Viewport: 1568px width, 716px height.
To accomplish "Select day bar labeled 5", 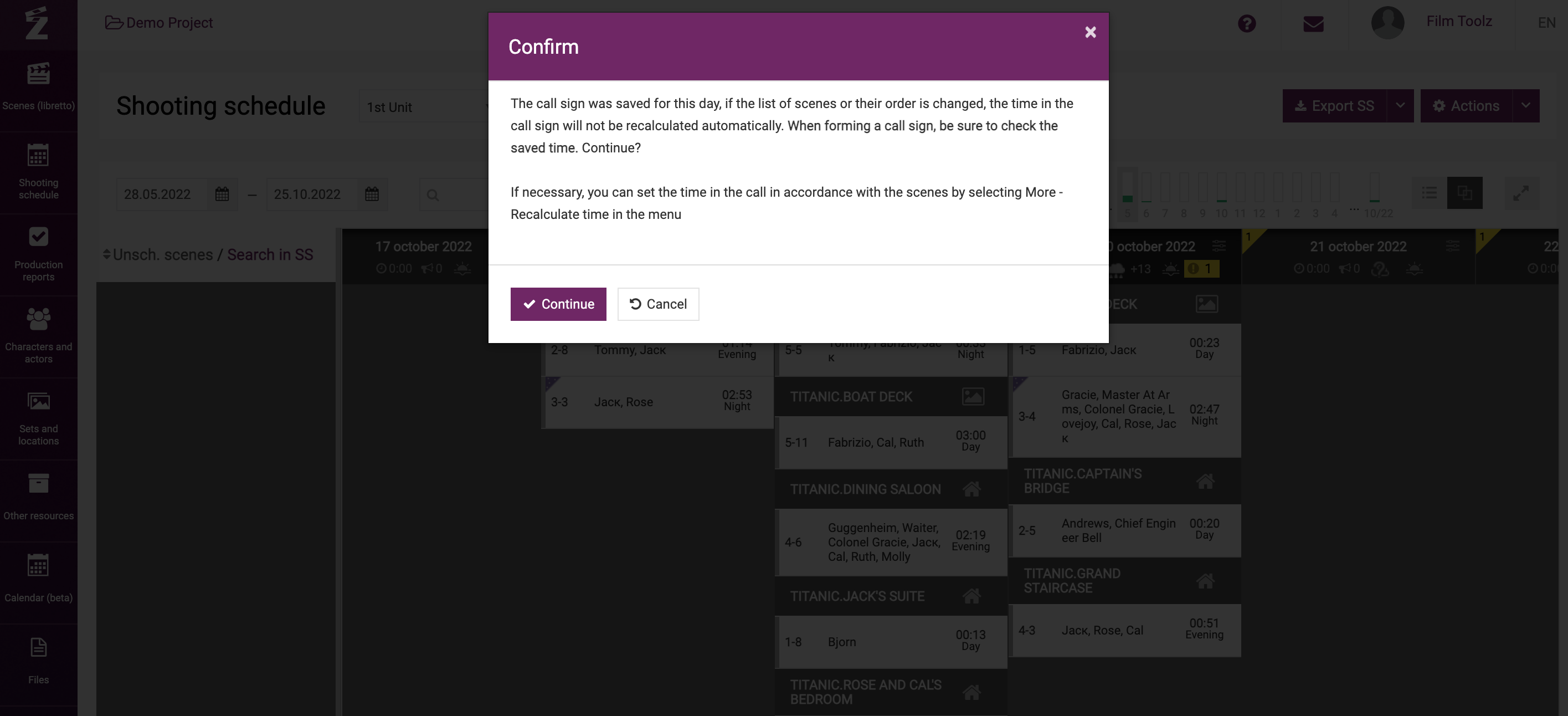I will click(x=1127, y=193).
